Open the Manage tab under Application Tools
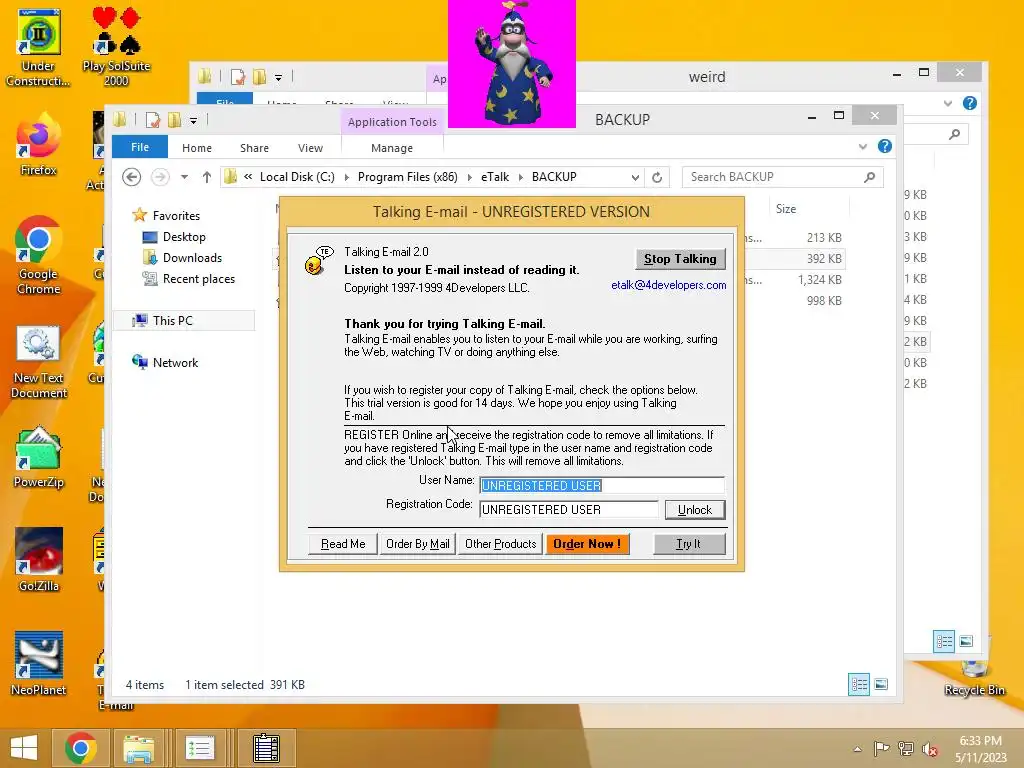This screenshot has width=1024, height=768. 392,148
